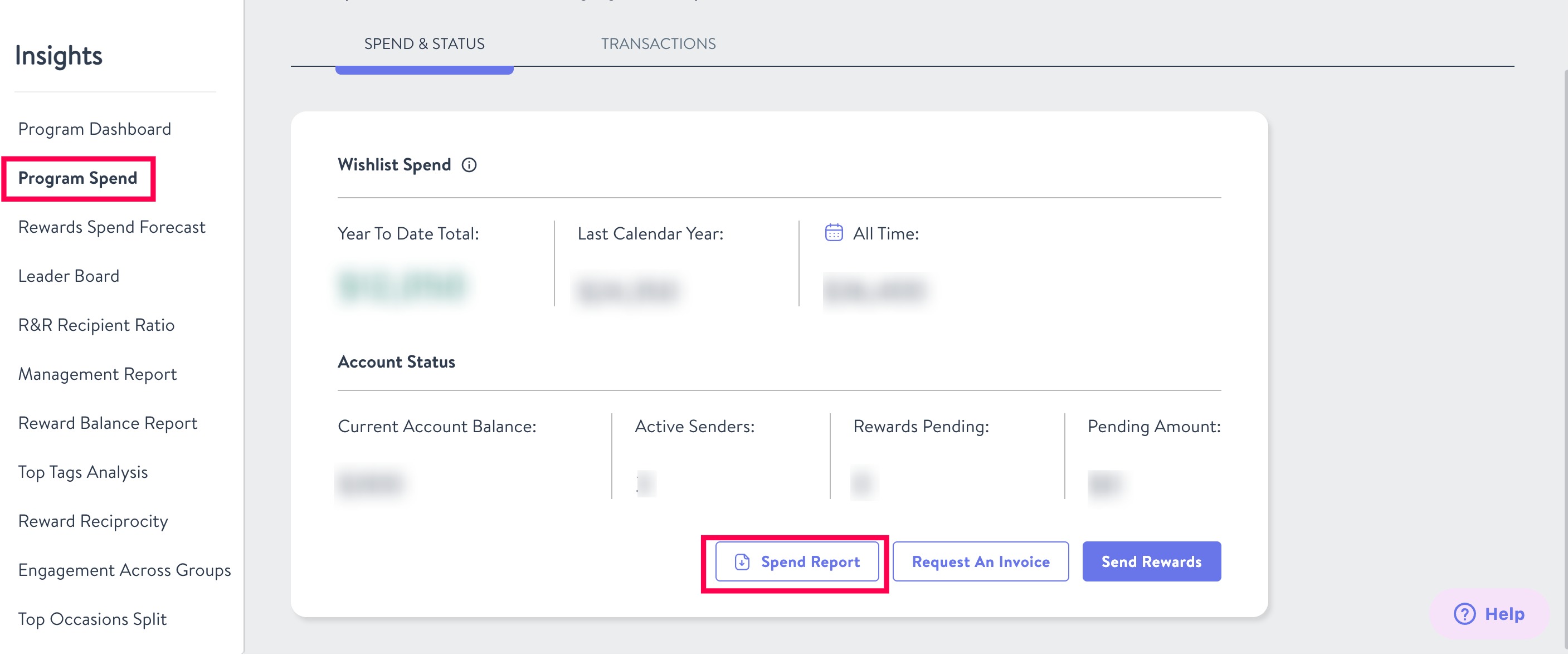This screenshot has height=655, width=1568.
Task: Go to Leader Board page
Action: pyautogui.click(x=69, y=276)
